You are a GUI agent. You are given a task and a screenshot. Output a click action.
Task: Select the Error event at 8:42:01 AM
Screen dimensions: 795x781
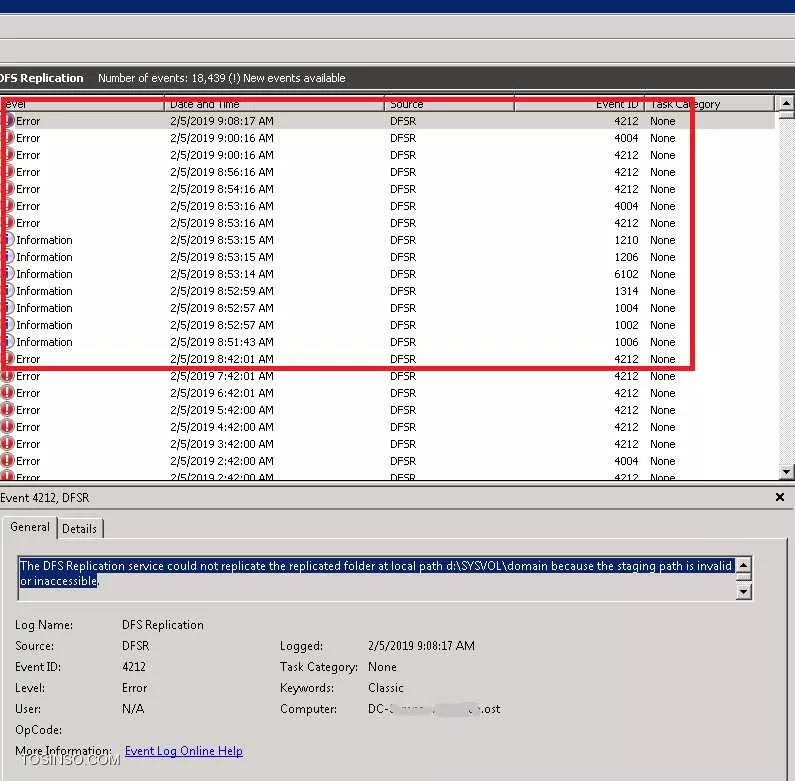click(387, 359)
